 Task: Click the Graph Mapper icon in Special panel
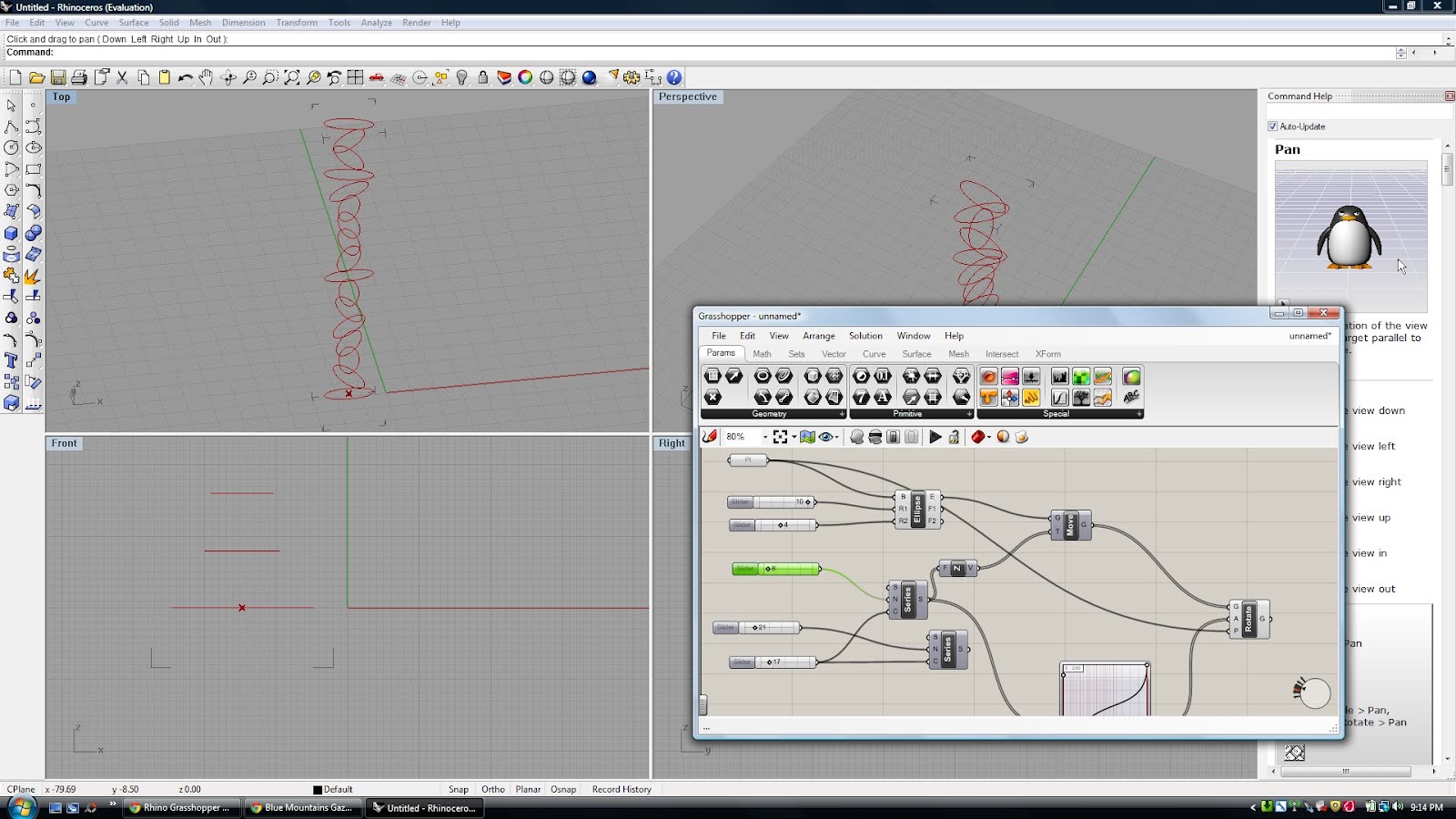(x=1059, y=397)
